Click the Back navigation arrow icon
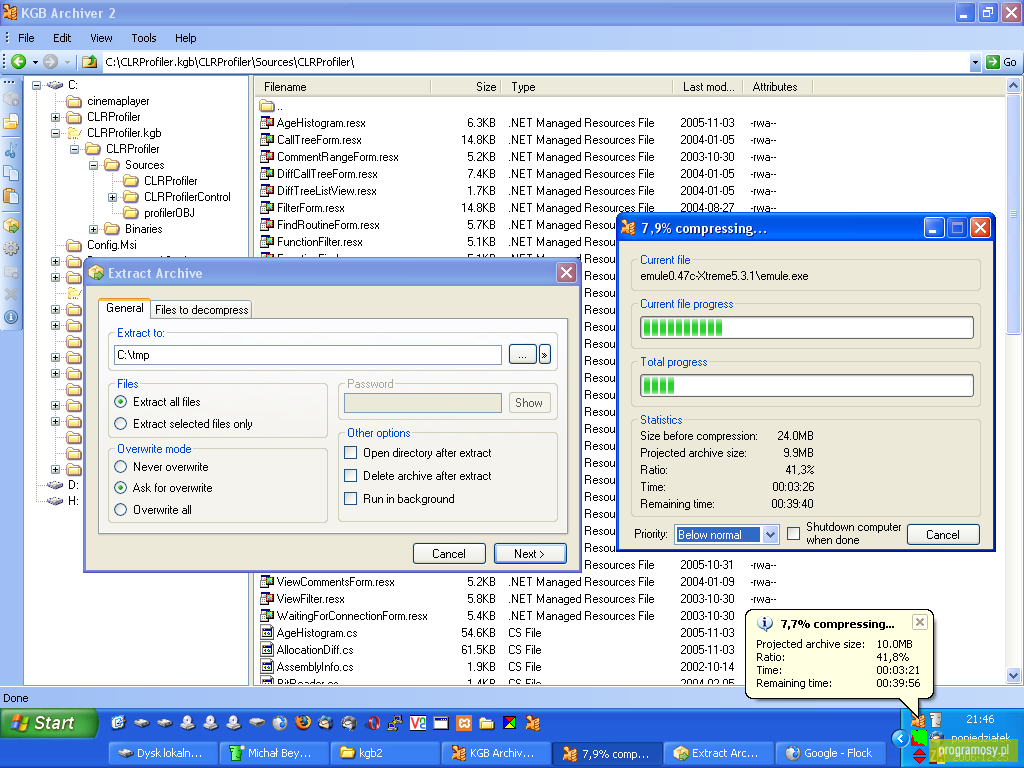 (19, 62)
